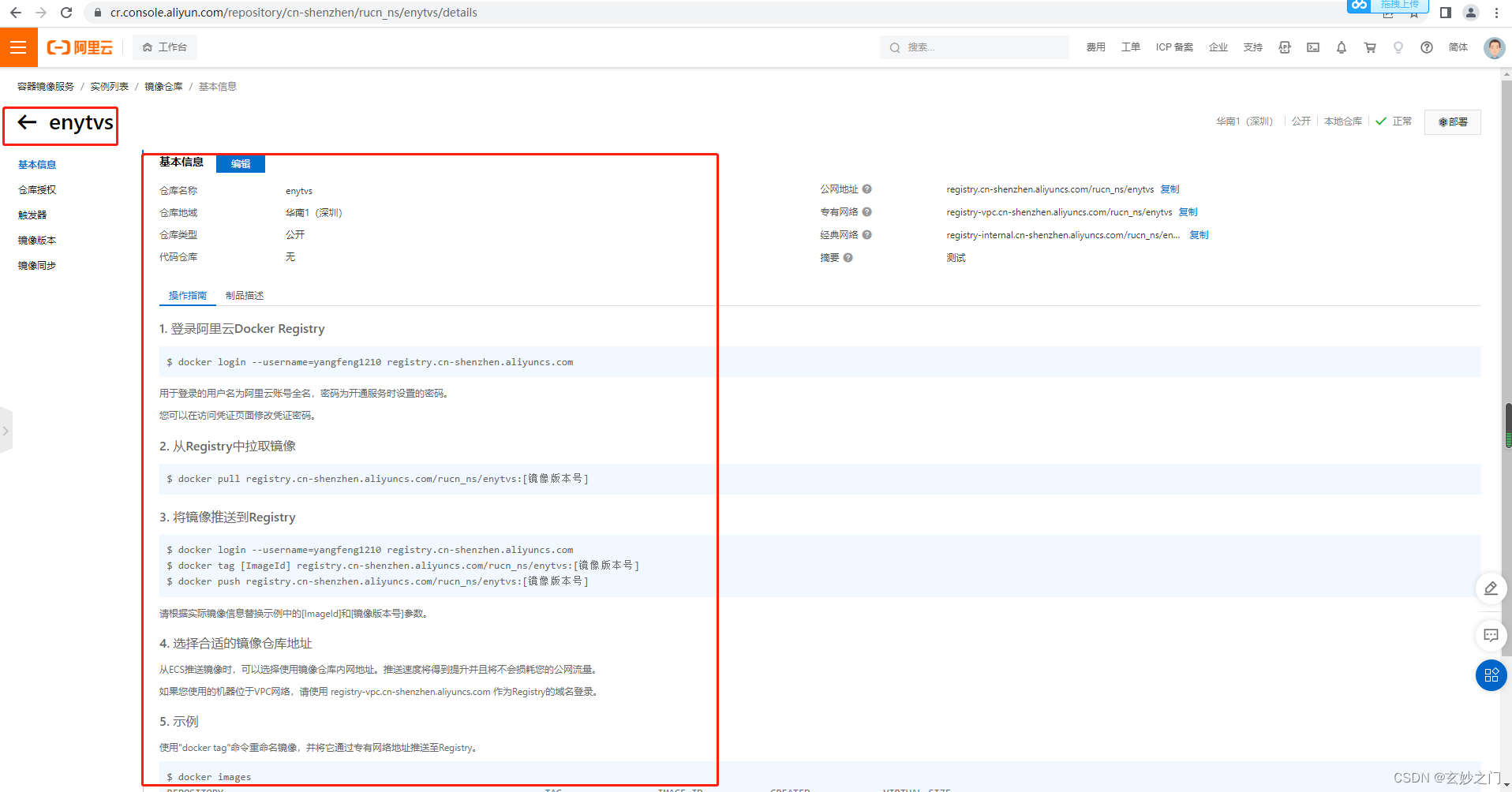Click the 仓库名称 value enytvs
This screenshot has height=792, width=1512.
tap(299, 191)
